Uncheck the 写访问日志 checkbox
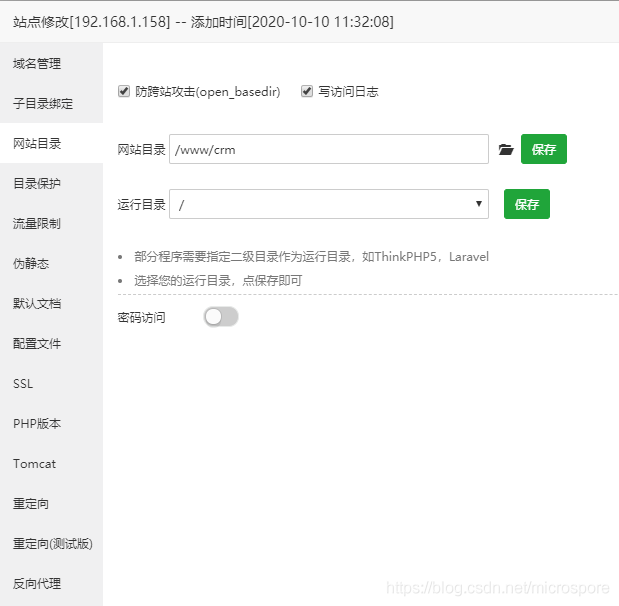 click(x=307, y=91)
